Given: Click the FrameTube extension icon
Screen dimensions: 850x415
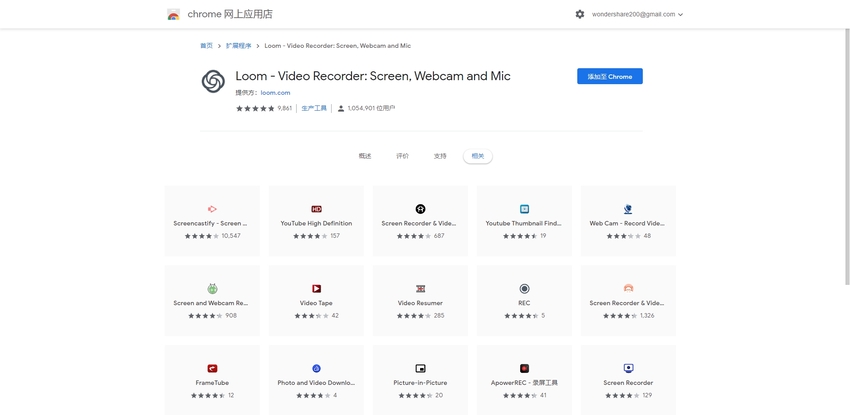Looking at the screenshot, I should (x=212, y=368).
